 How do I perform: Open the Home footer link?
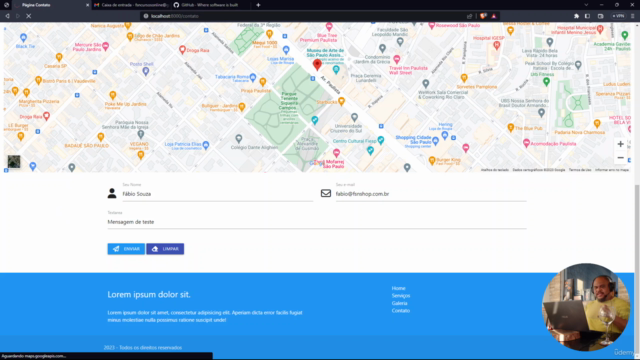coord(398,288)
